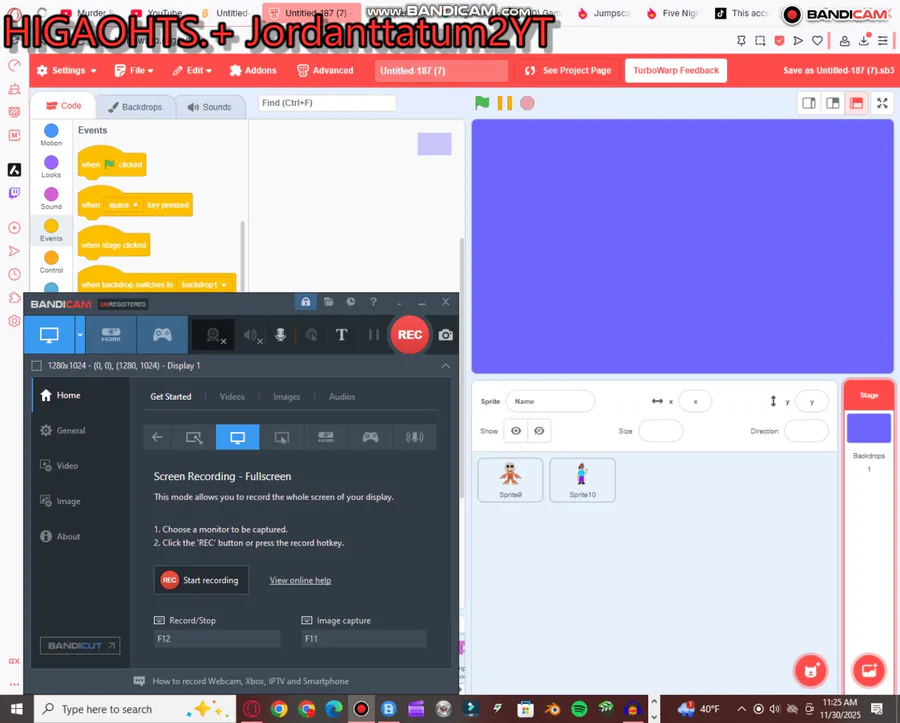900x723 pixels.
Task: Show sprite using the eye icon
Action: click(x=515, y=431)
